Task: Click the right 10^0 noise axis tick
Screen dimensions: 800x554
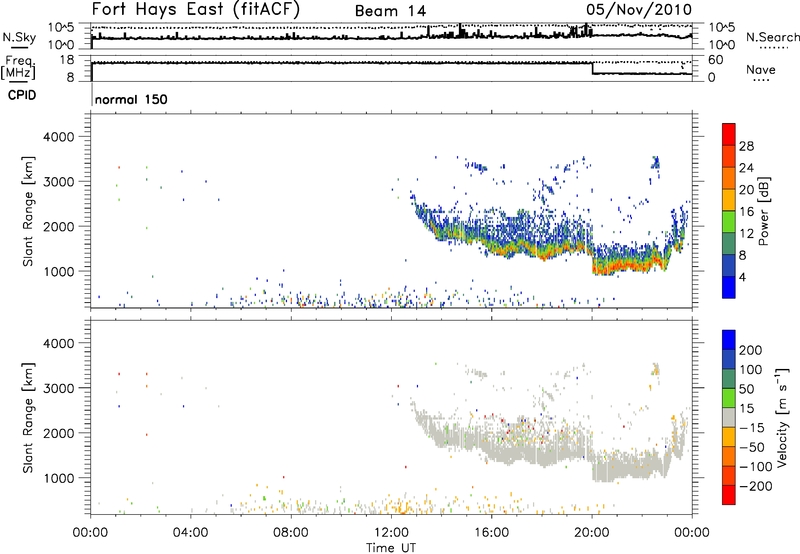Action: 722,45
